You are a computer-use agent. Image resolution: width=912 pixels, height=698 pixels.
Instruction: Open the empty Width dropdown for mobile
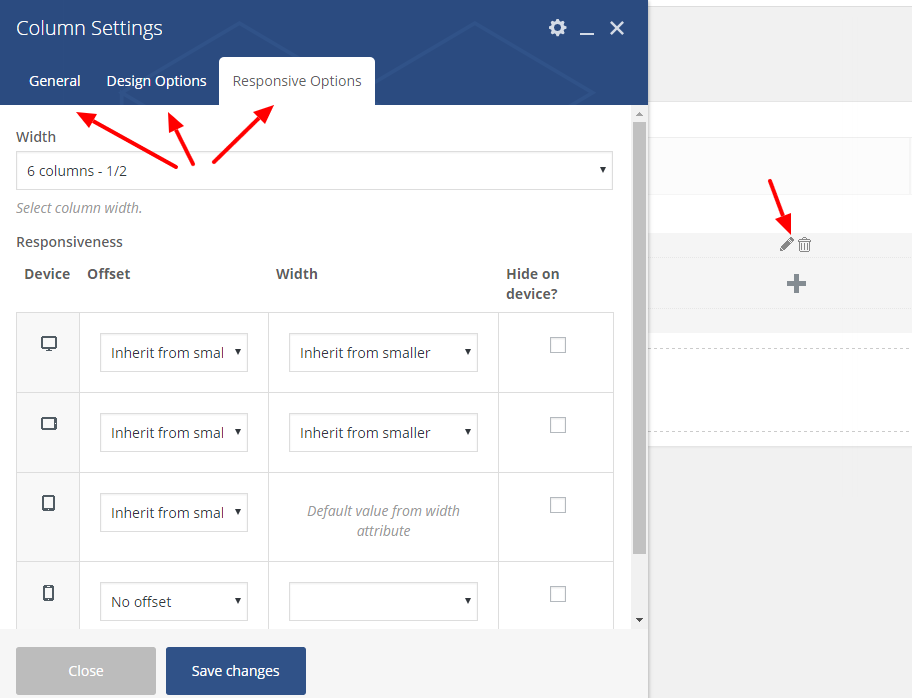coord(383,601)
